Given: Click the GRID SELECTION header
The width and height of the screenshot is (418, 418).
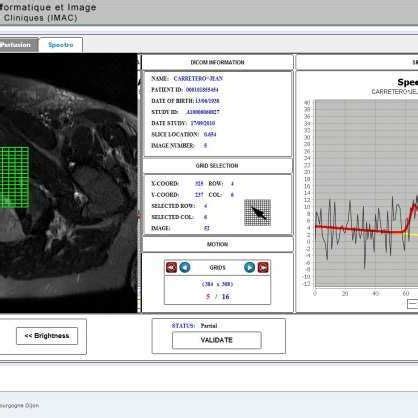Looking at the screenshot, I should 217,166.
